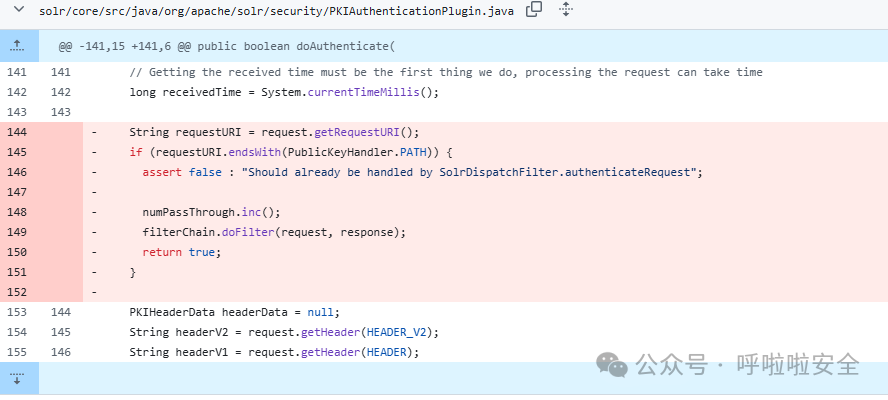Click the expand all lines icon beside file path
Screen dimensions: 888x400
pyautogui.click(x=565, y=9)
